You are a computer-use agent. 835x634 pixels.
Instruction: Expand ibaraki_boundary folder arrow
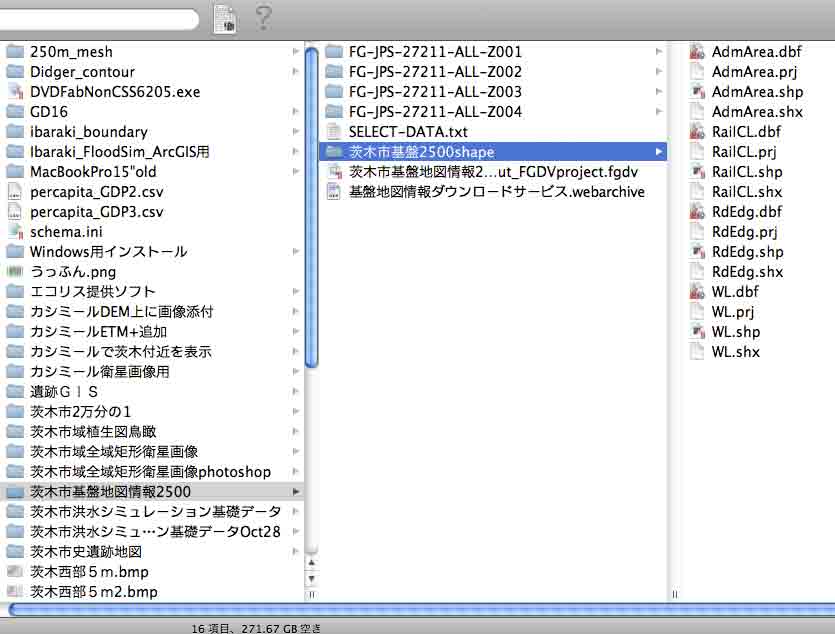(x=295, y=131)
